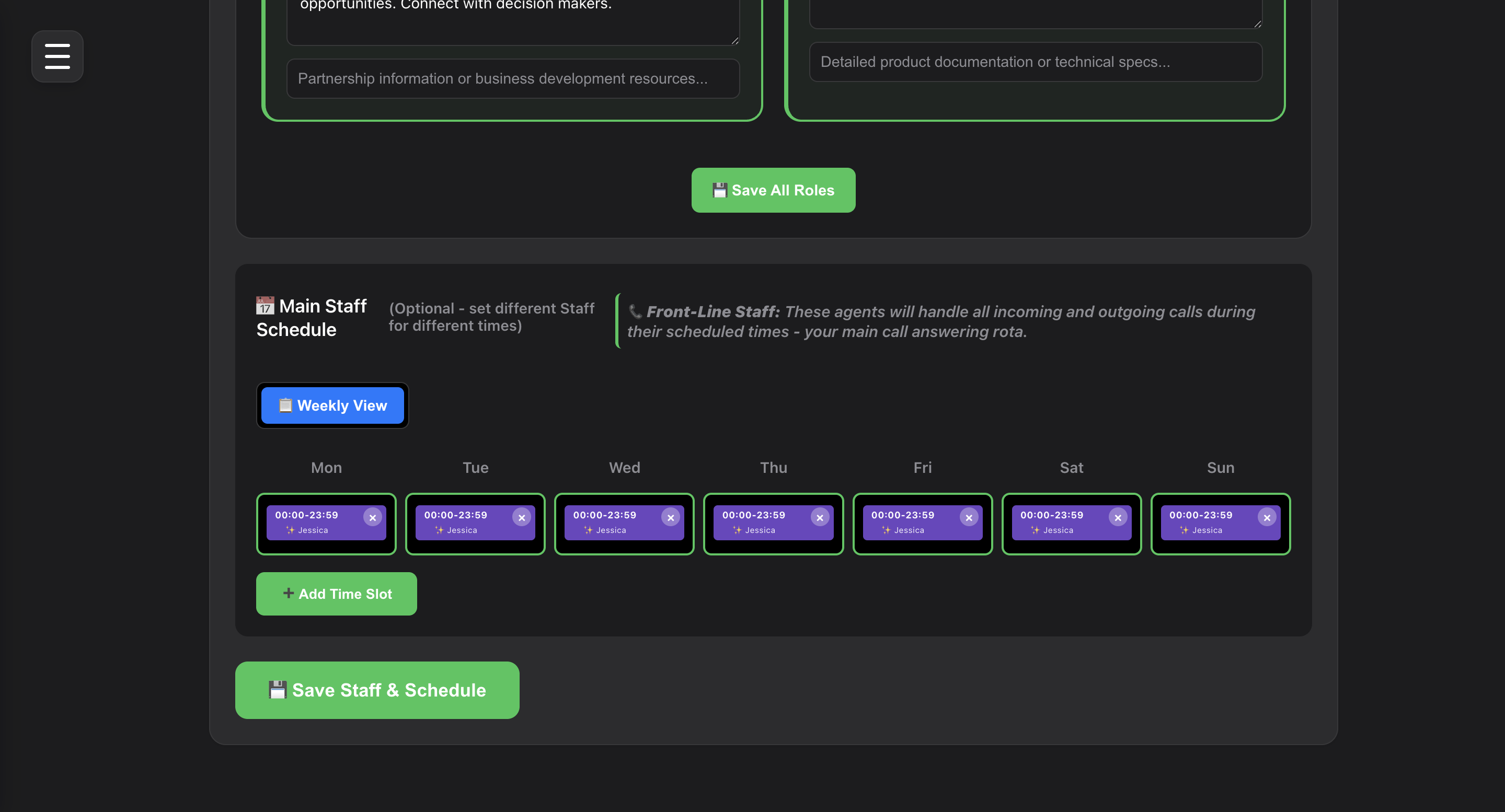The height and width of the screenshot is (812, 1505).
Task: Click the Sat column header
Action: coord(1071,467)
